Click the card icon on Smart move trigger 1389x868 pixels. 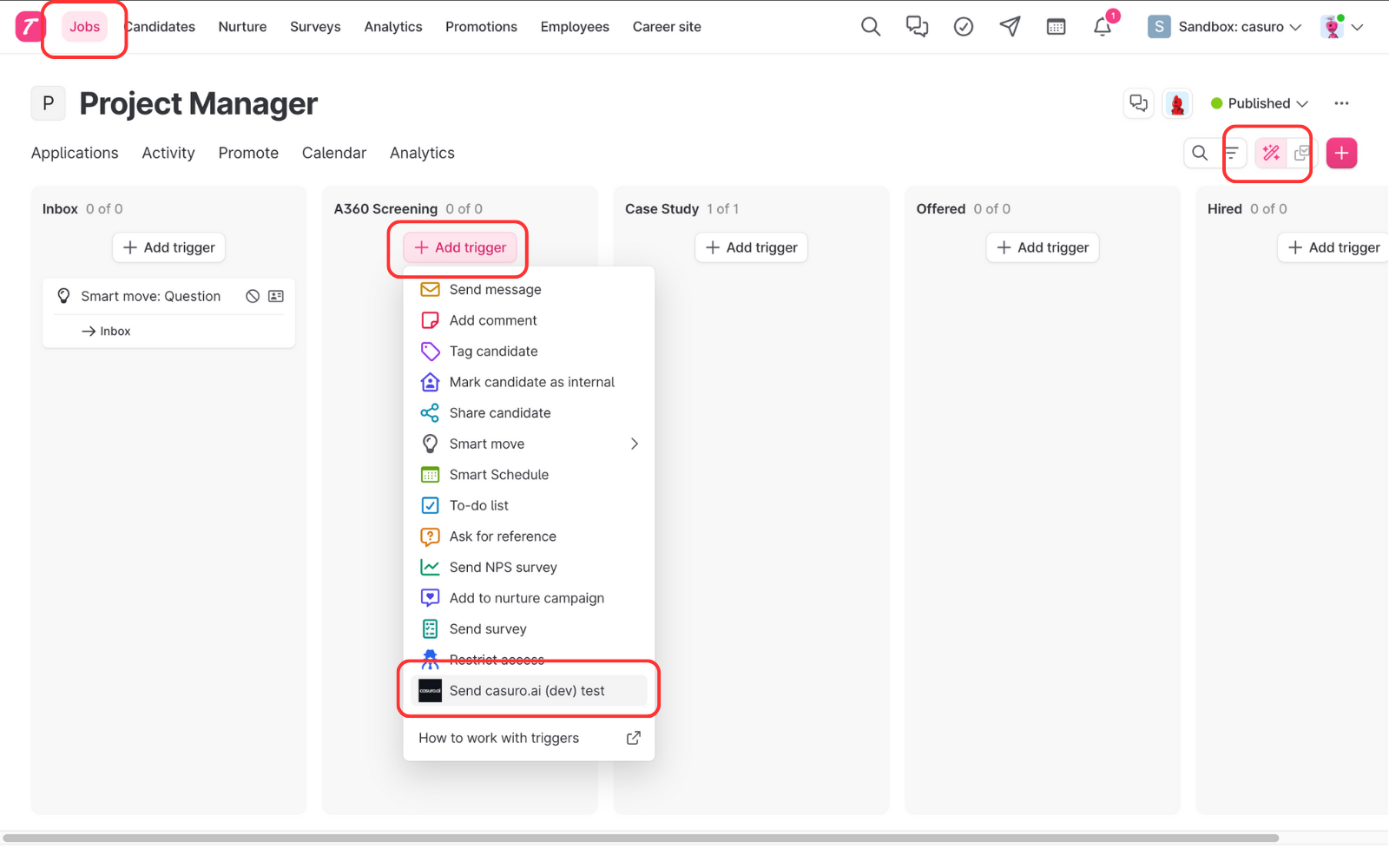276,296
